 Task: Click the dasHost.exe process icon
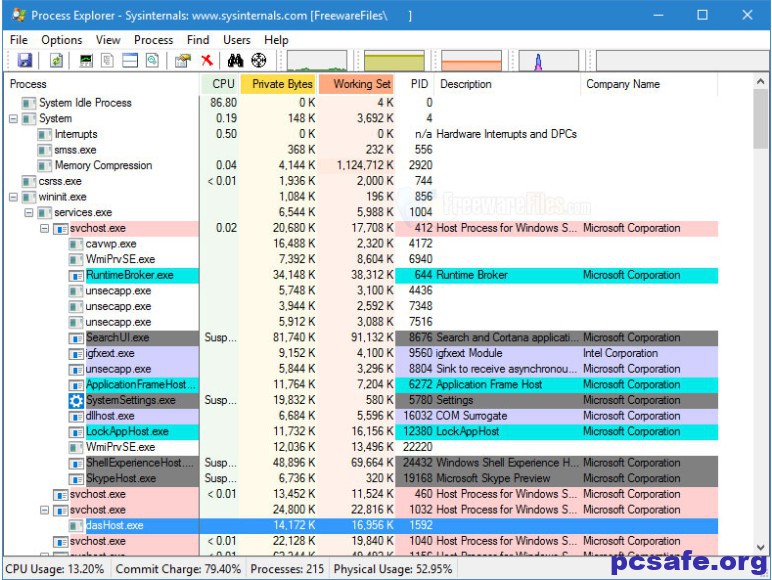point(76,525)
